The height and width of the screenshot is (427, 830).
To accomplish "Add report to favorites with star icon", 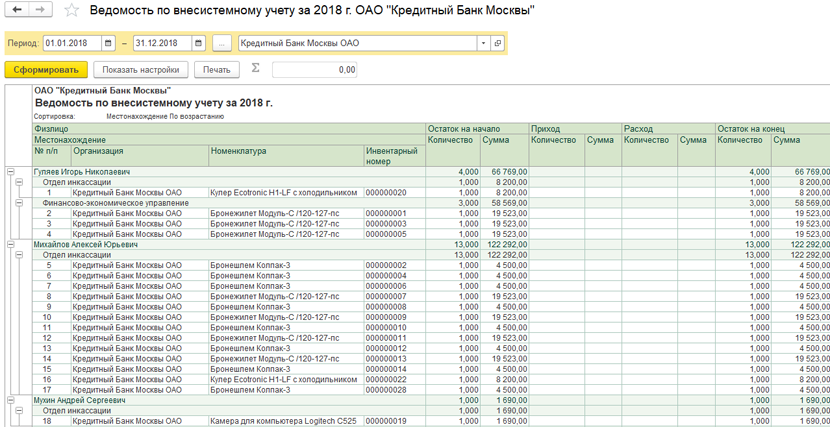I will 71,11.
